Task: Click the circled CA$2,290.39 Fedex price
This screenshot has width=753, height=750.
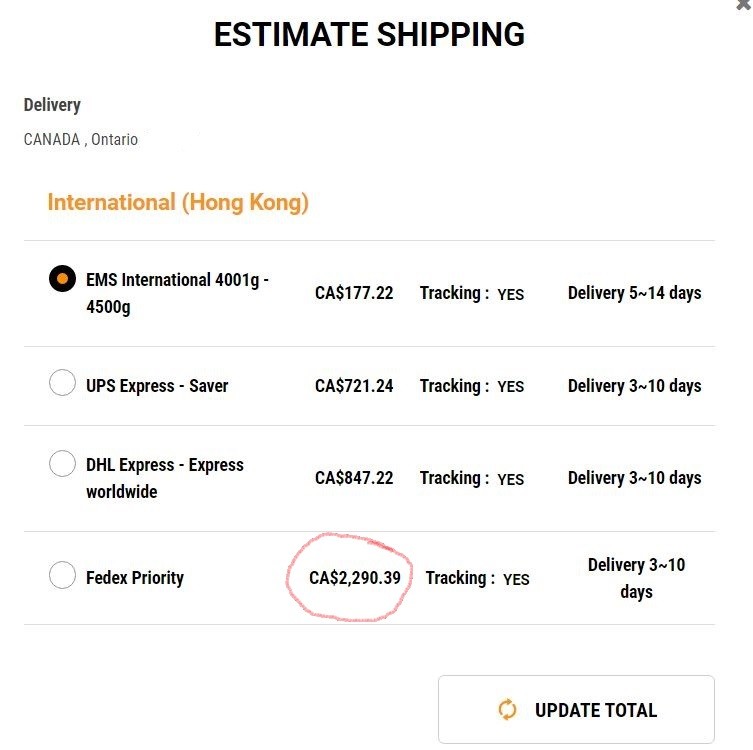Action: 355,578
